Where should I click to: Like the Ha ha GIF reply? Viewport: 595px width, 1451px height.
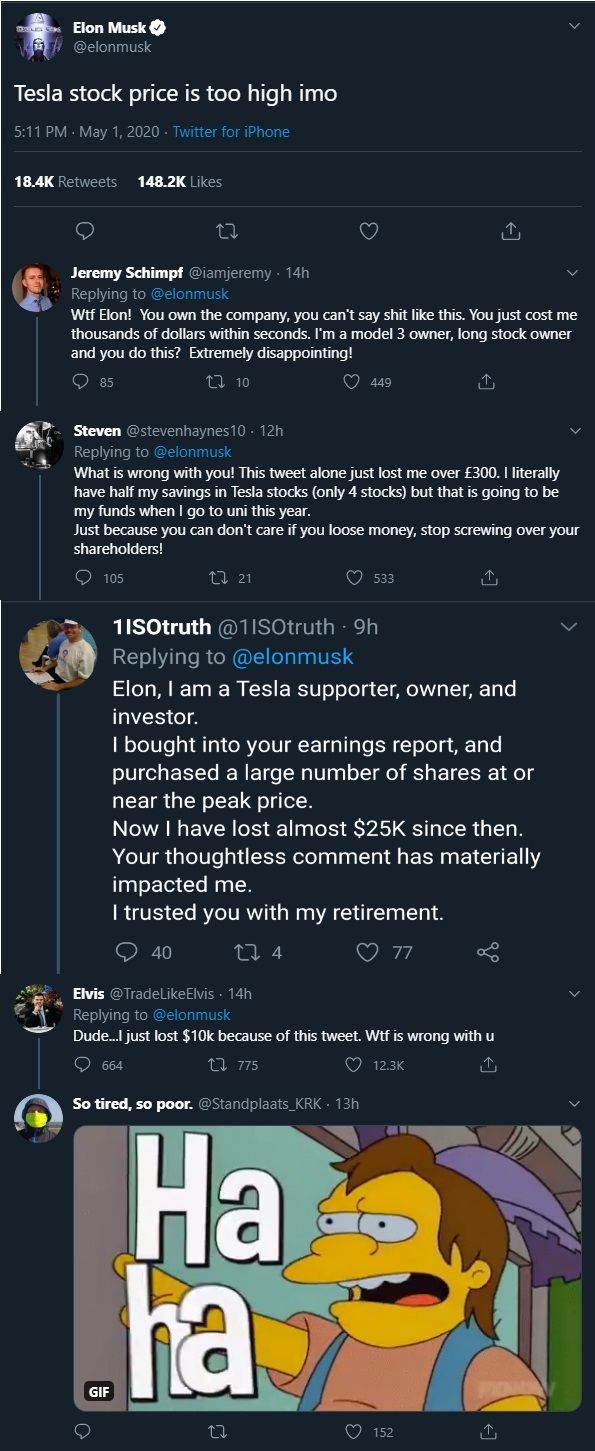[352, 1433]
